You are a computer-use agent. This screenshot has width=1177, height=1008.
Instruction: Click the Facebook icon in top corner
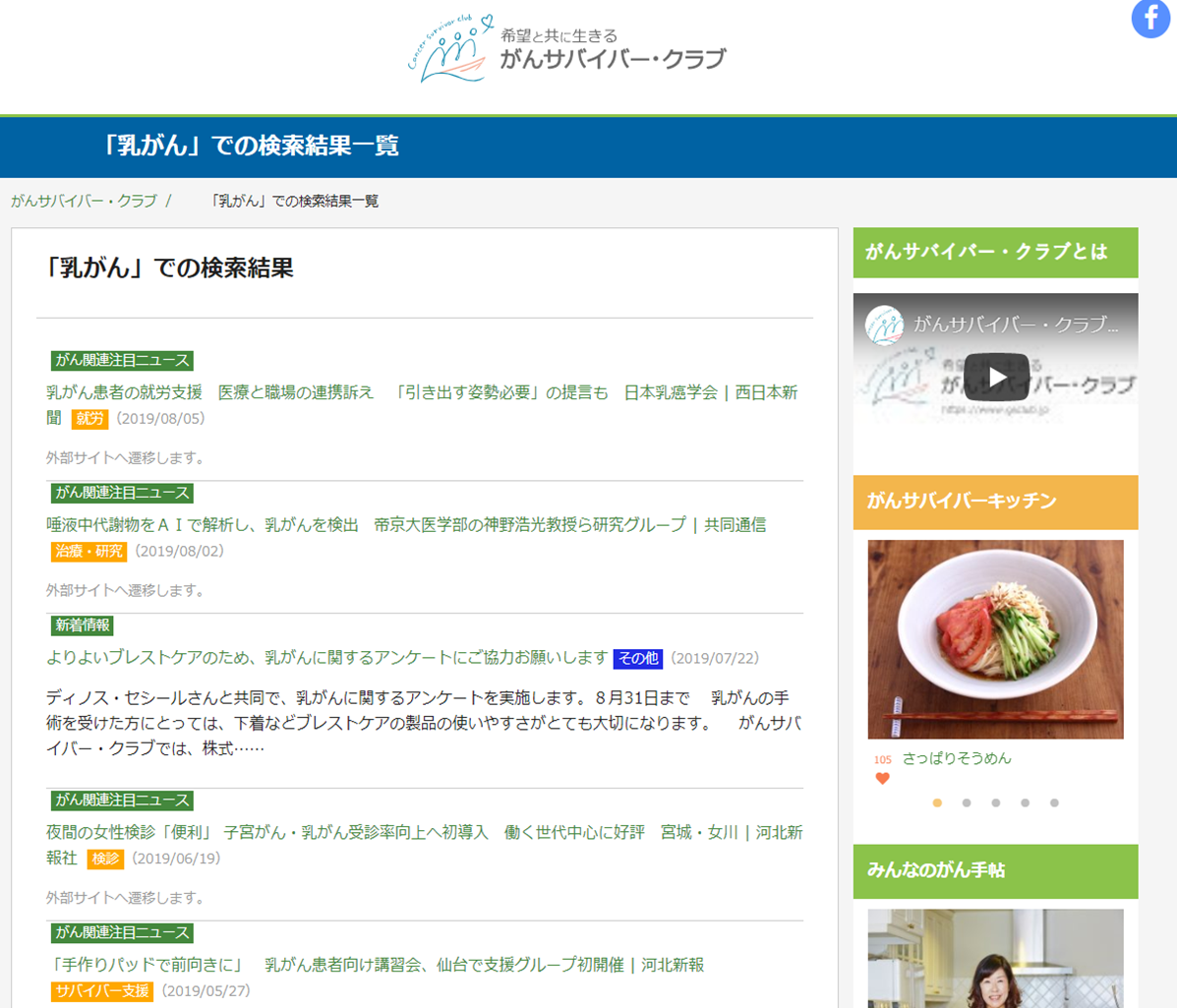tap(1151, 19)
